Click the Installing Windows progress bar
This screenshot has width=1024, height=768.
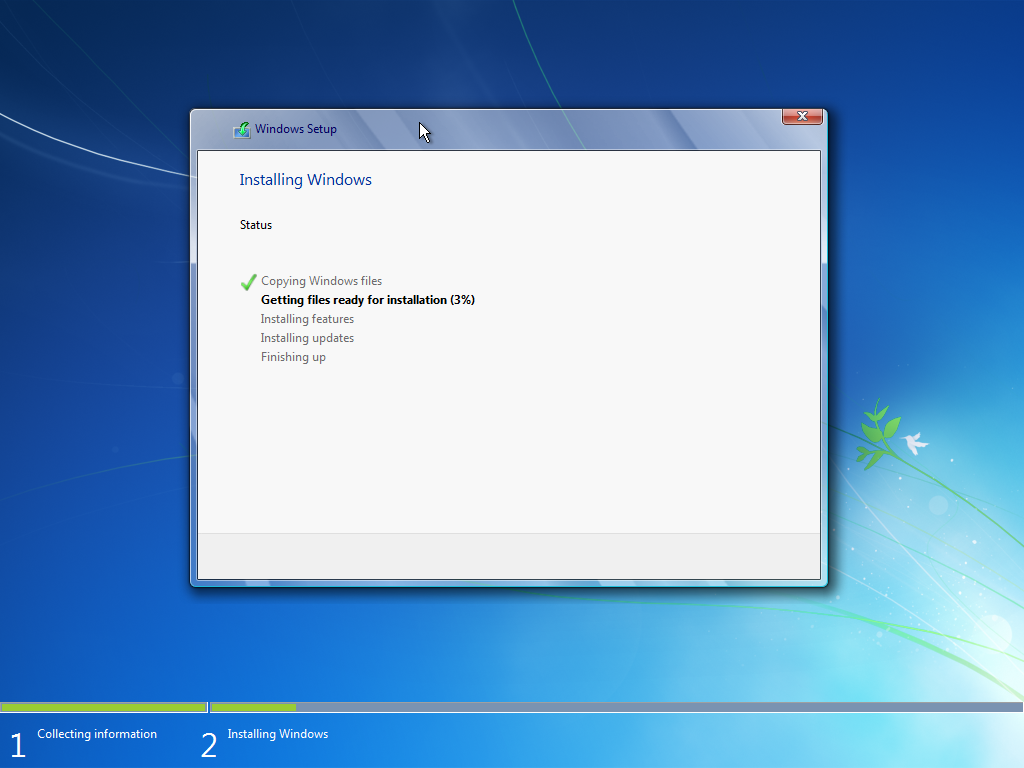click(616, 707)
